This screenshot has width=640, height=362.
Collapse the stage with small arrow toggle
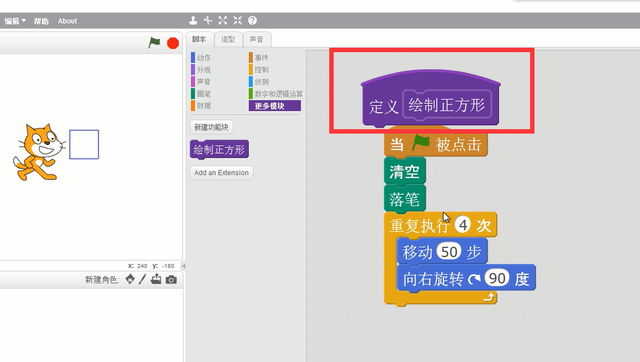[x=183, y=266]
